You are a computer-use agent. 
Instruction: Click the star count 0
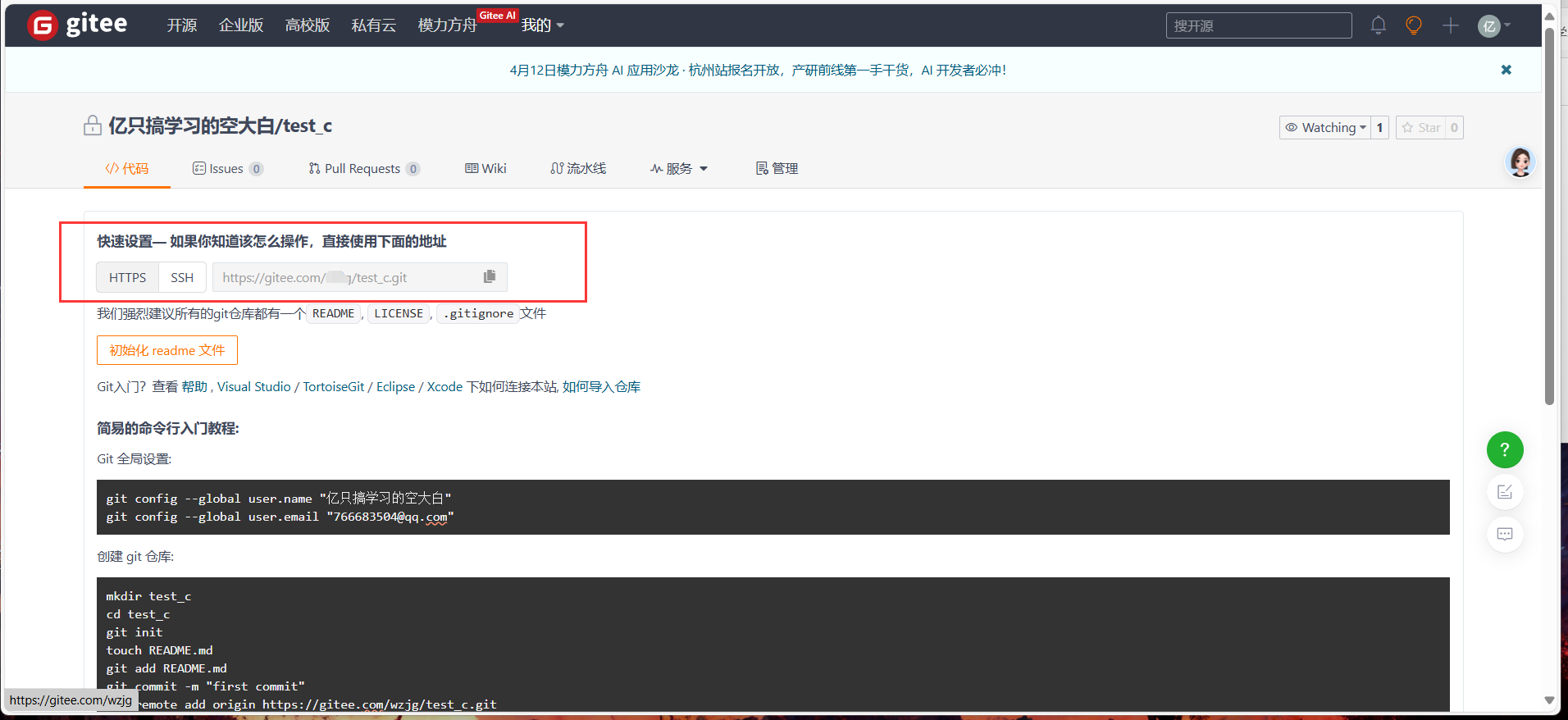pyautogui.click(x=1454, y=127)
